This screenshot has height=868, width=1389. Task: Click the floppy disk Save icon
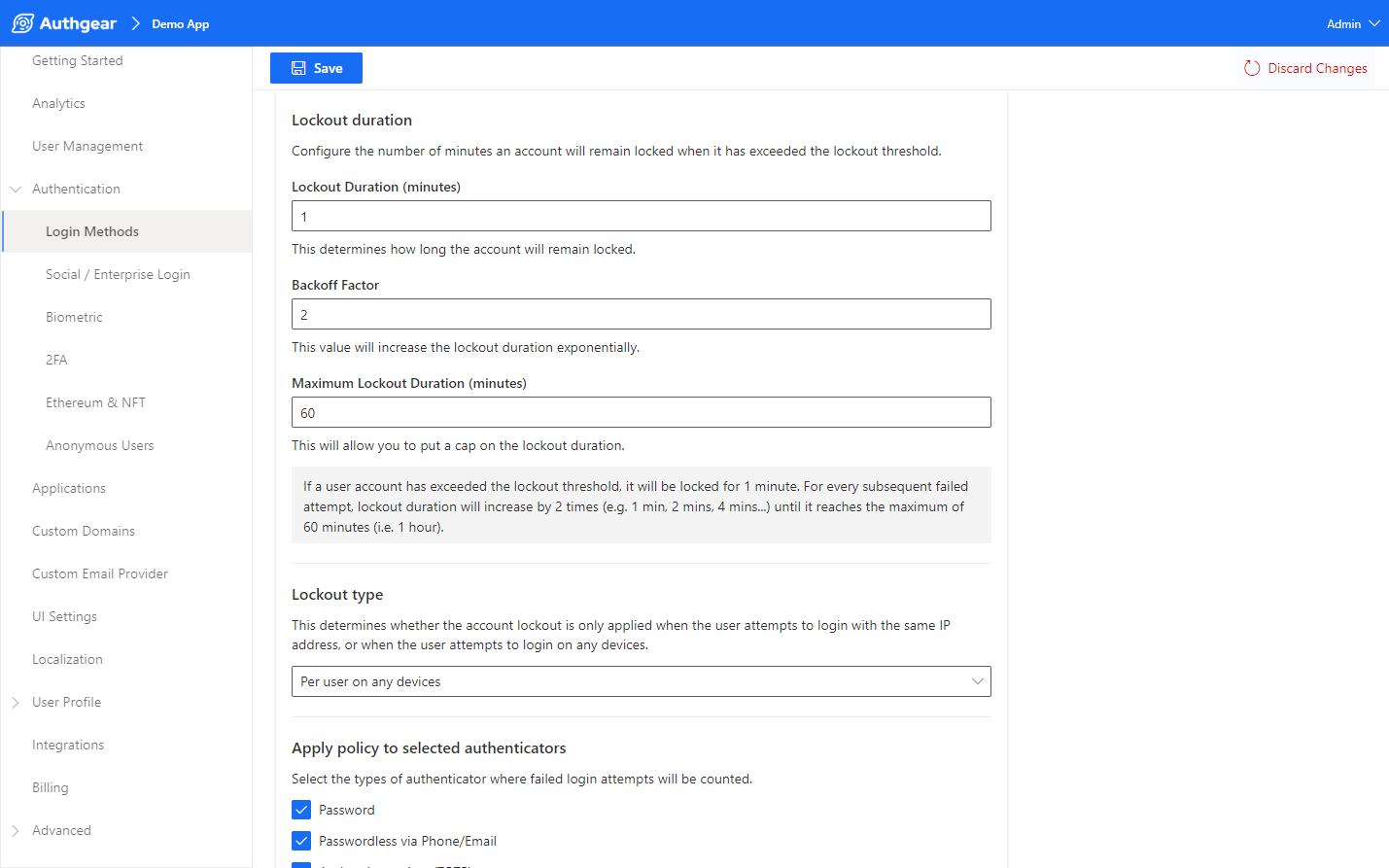298,68
